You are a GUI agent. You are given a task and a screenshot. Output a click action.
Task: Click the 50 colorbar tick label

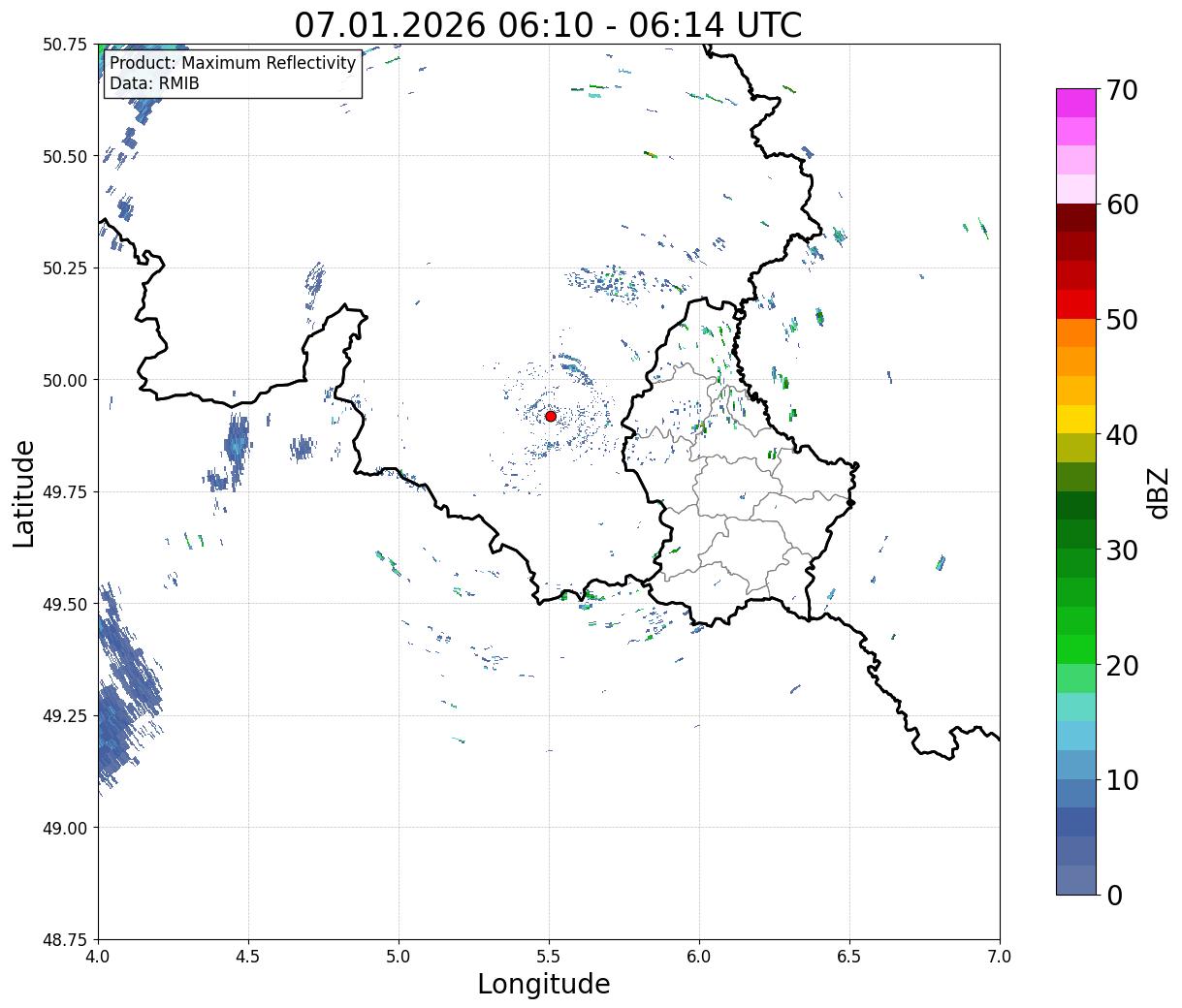1122,320
